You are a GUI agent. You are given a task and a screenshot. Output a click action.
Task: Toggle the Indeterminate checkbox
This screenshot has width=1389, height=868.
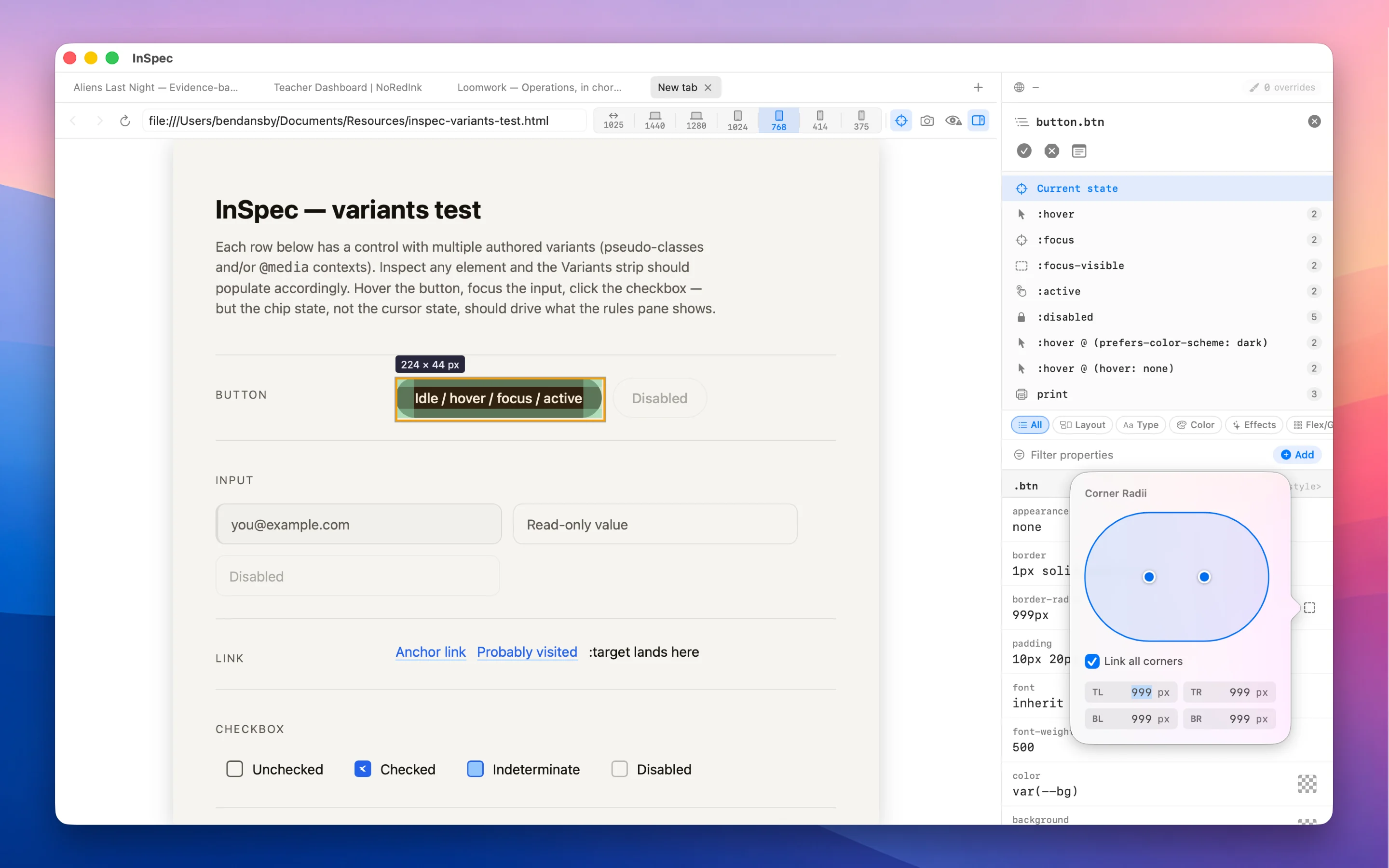click(475, 769)
